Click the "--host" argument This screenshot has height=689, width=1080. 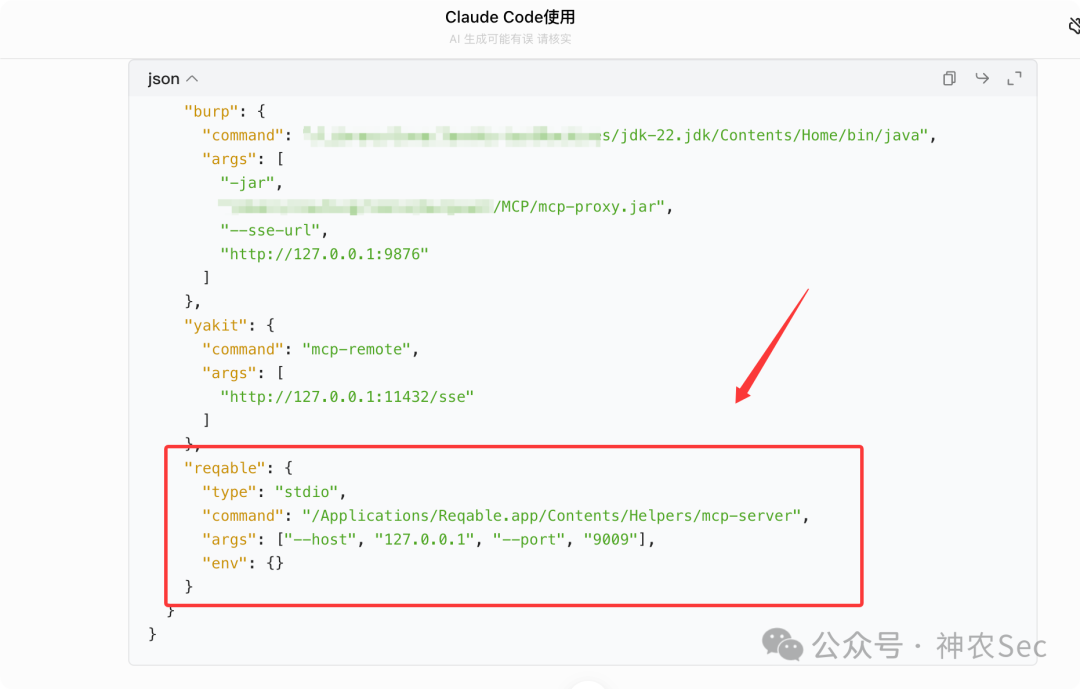tap(320, 539)
